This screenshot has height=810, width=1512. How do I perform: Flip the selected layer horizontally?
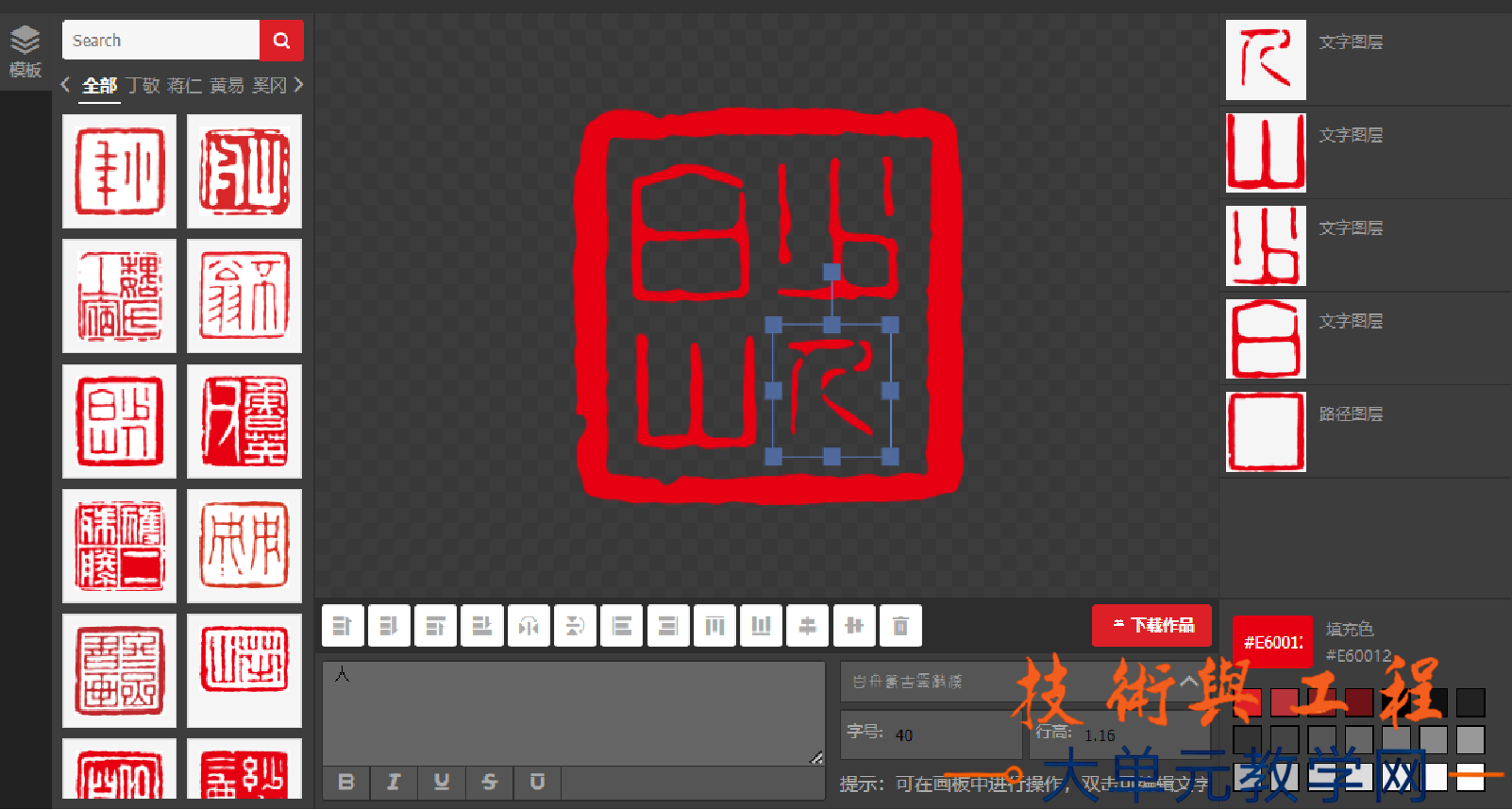pos(529,626)
